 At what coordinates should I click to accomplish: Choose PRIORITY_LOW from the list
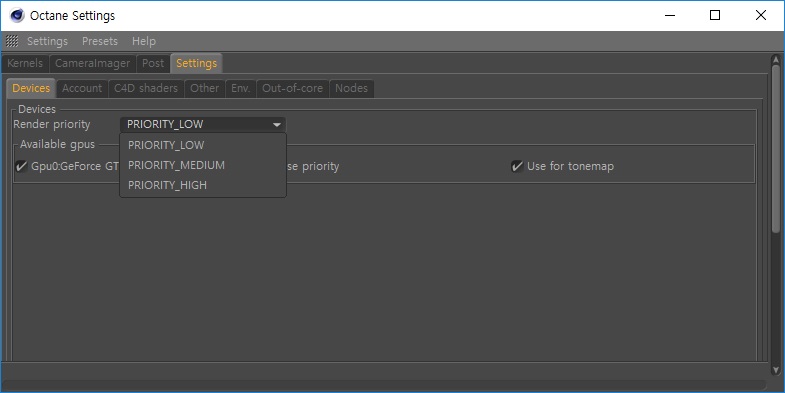tap(203, 145)
